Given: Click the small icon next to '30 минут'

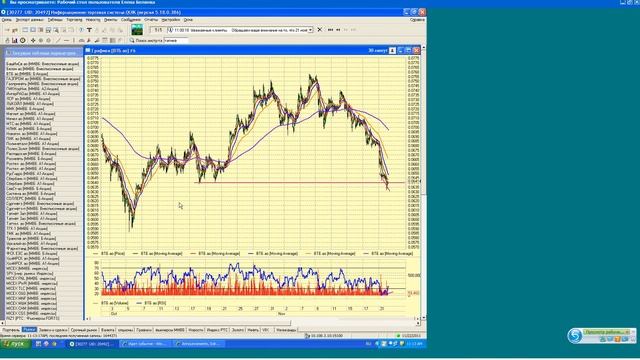Looking at the screenshot, I should (392, 51).
